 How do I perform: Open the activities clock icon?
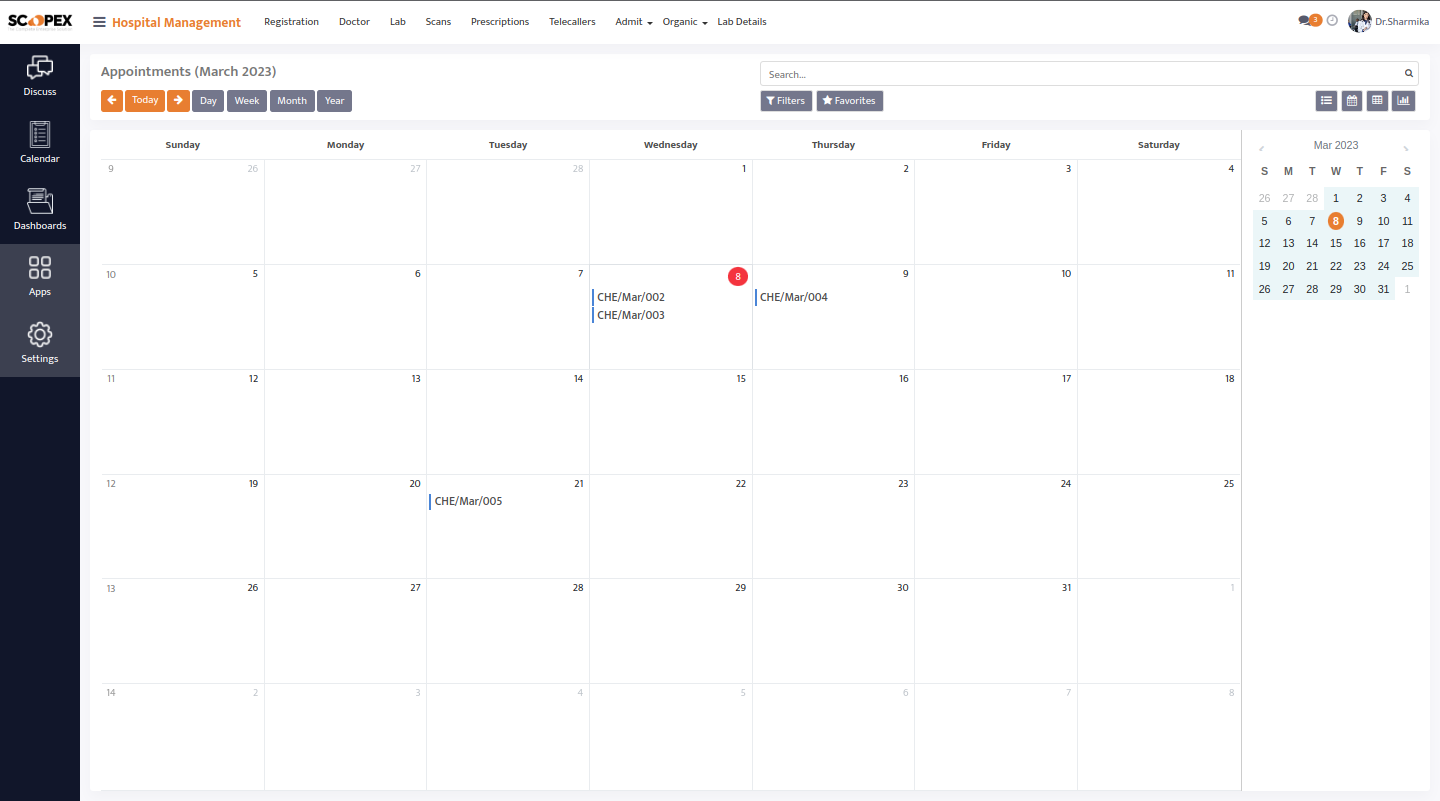(1332, 20)
